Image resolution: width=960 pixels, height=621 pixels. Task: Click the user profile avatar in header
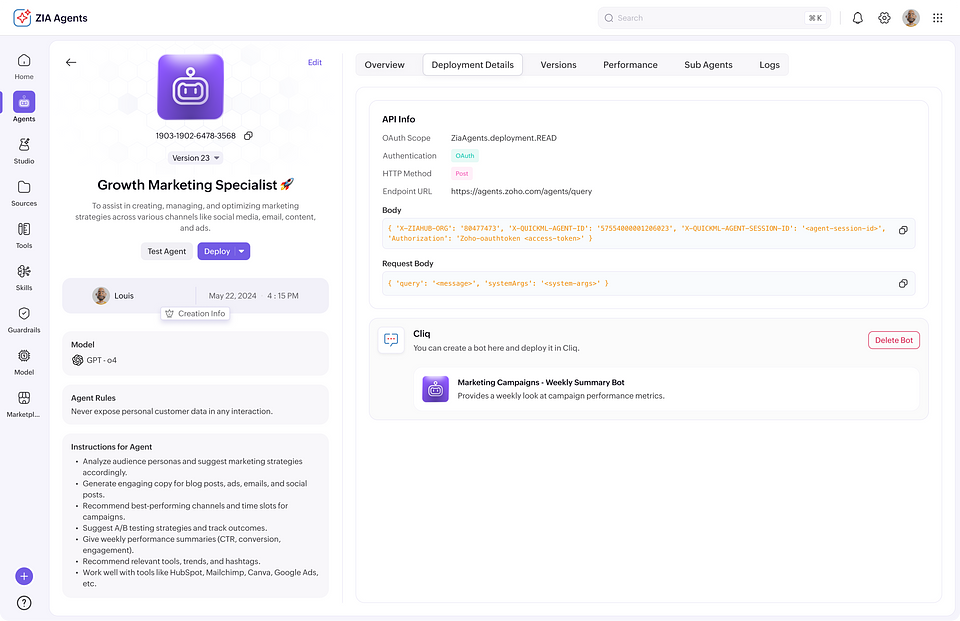pyautogui.click(x=911, y=18)
